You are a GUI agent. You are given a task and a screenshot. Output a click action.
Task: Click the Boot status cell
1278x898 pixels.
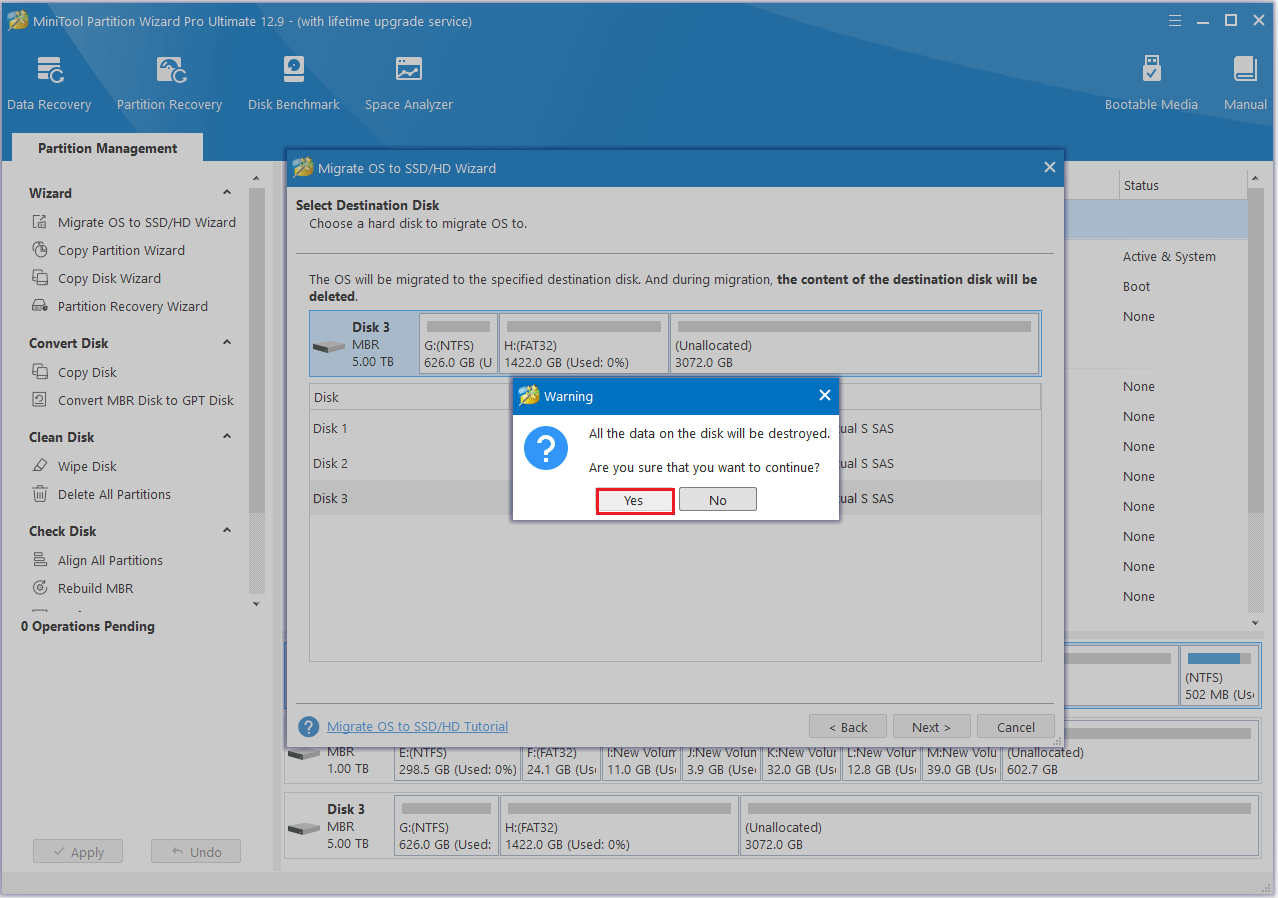[x=1136, y=286]
